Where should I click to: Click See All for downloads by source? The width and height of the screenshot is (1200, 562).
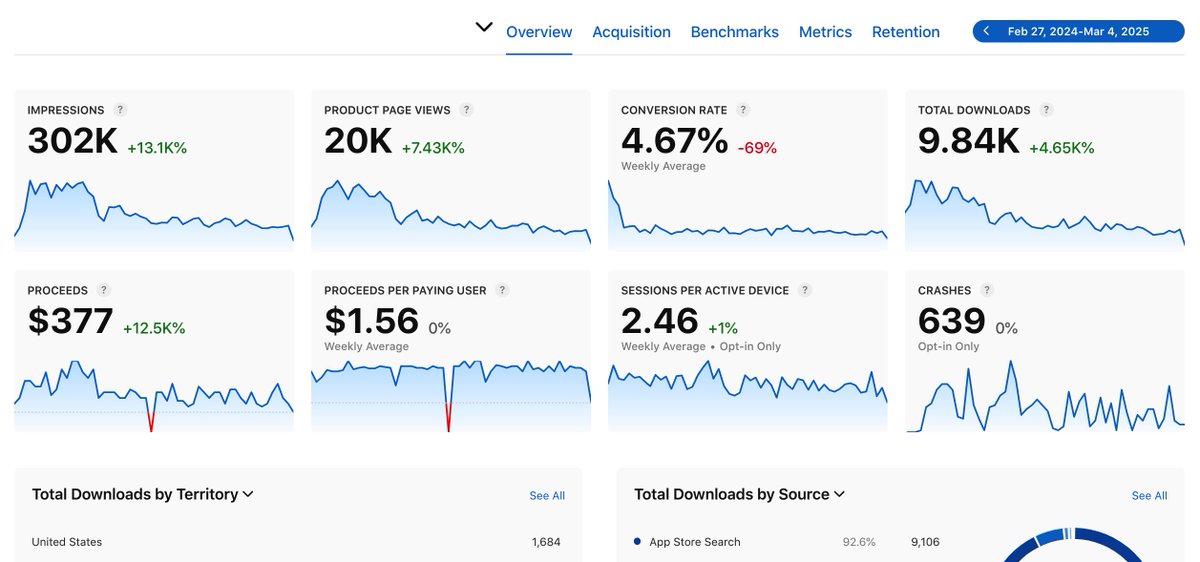[x=1149, y=496]
